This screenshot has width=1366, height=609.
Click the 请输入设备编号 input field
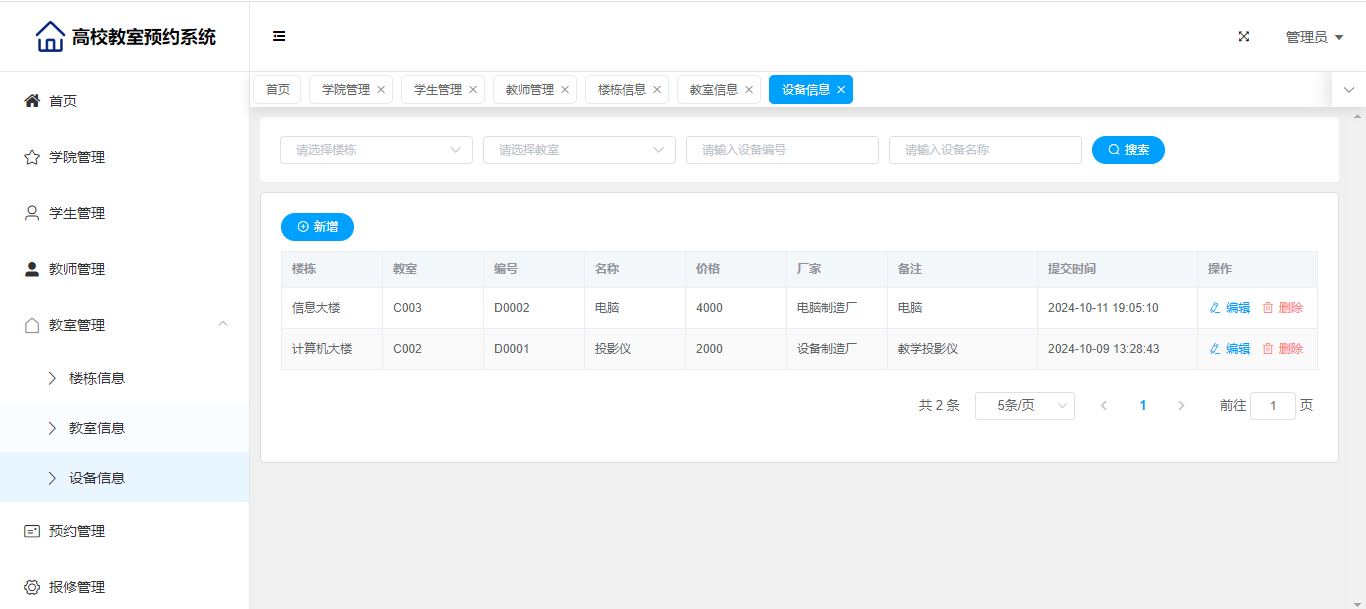782,150
